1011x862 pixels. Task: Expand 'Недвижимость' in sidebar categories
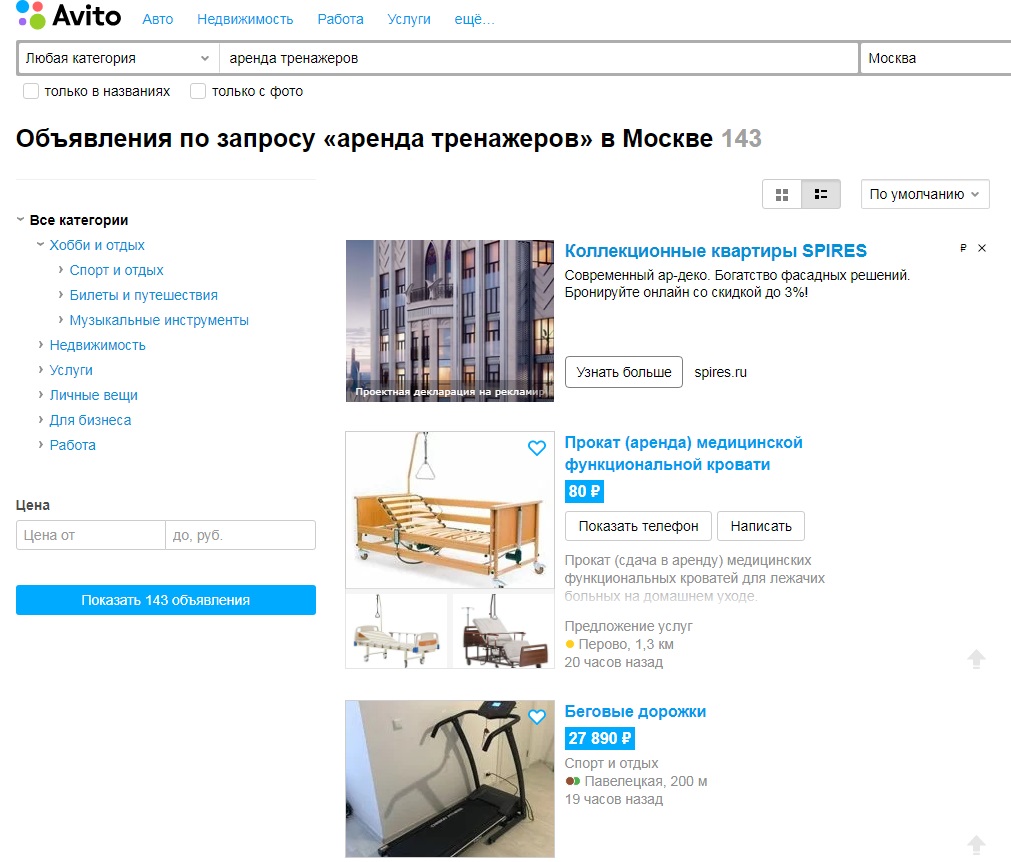(41, 345)
